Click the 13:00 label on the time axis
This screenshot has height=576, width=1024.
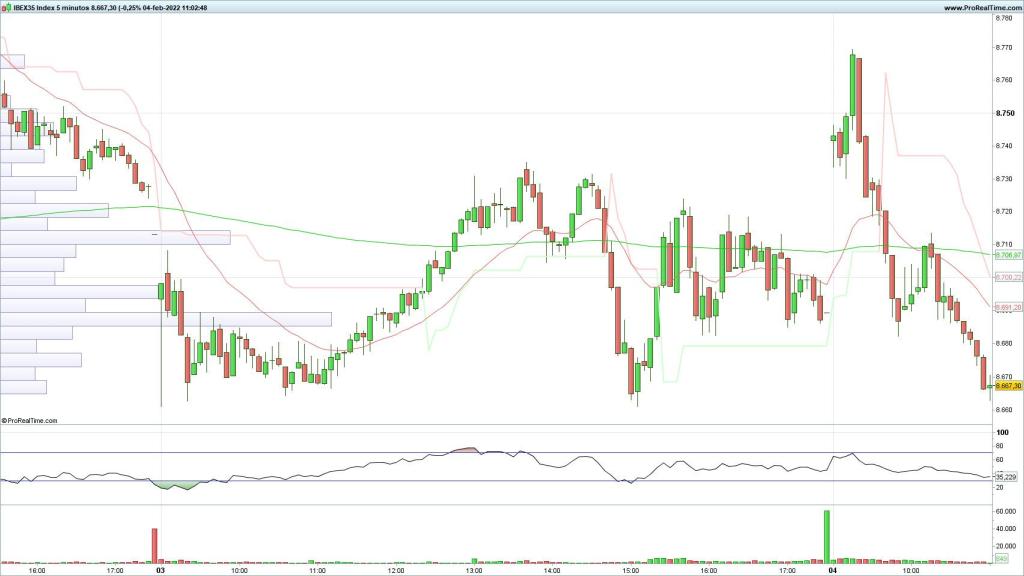click(x=473, y=571)
